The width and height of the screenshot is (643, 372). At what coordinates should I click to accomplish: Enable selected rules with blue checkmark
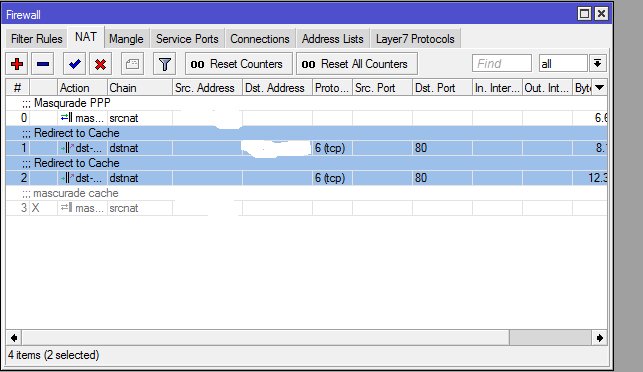pos(75,64)
